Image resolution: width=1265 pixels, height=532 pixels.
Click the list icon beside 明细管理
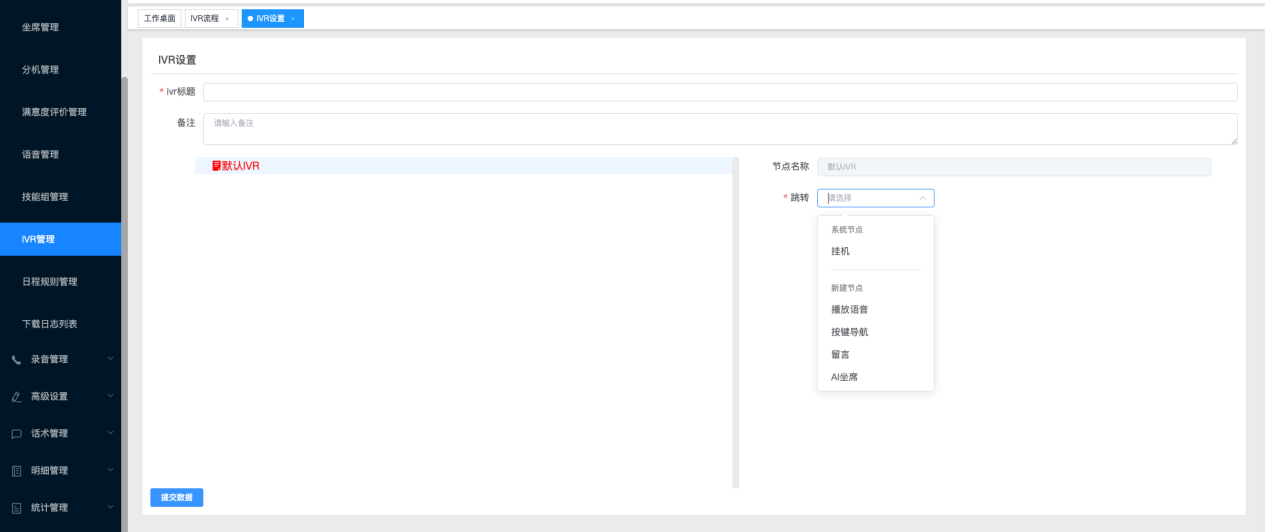pos(16,471)
